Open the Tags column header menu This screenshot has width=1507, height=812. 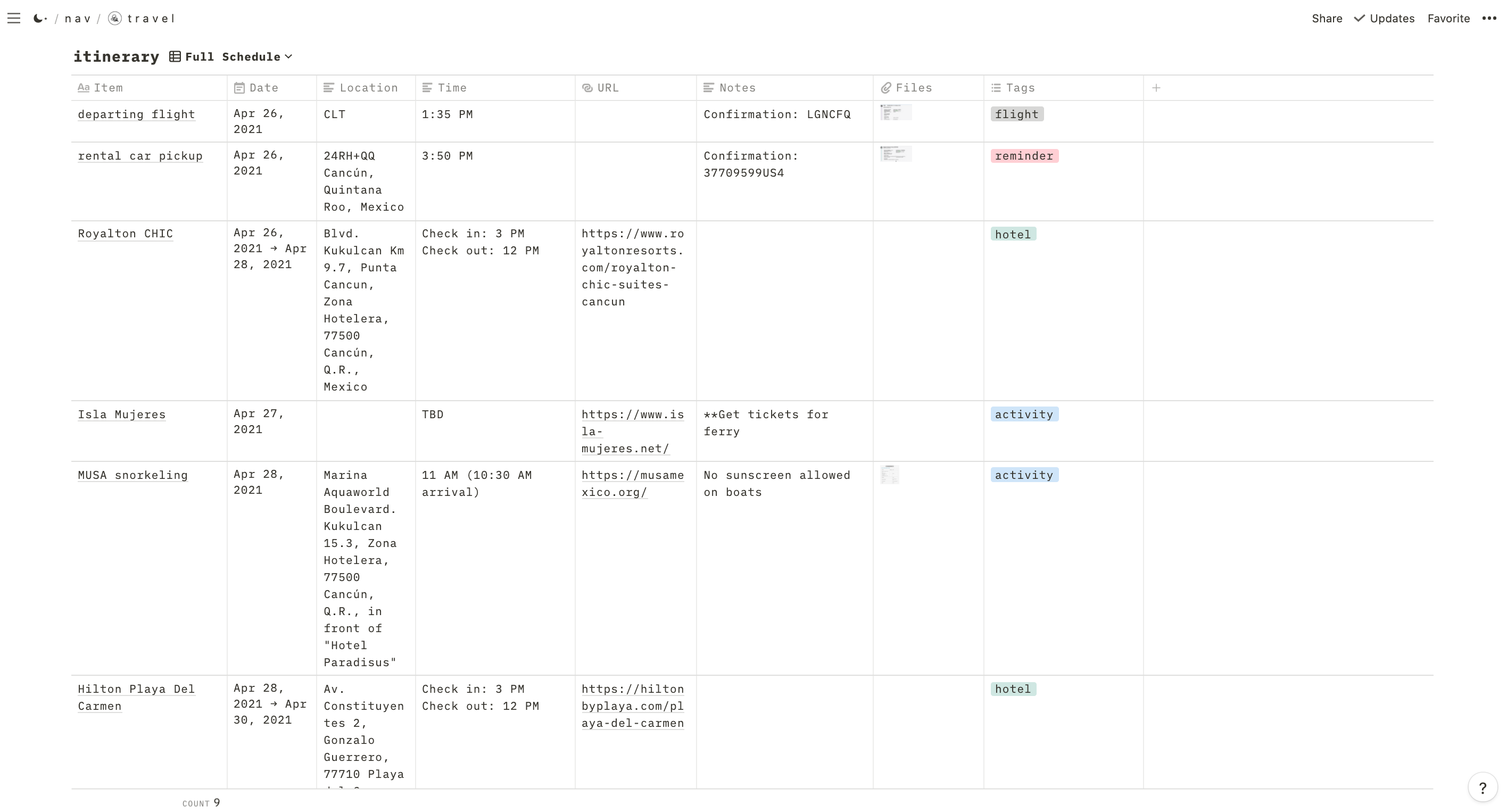click(1020, 88)
